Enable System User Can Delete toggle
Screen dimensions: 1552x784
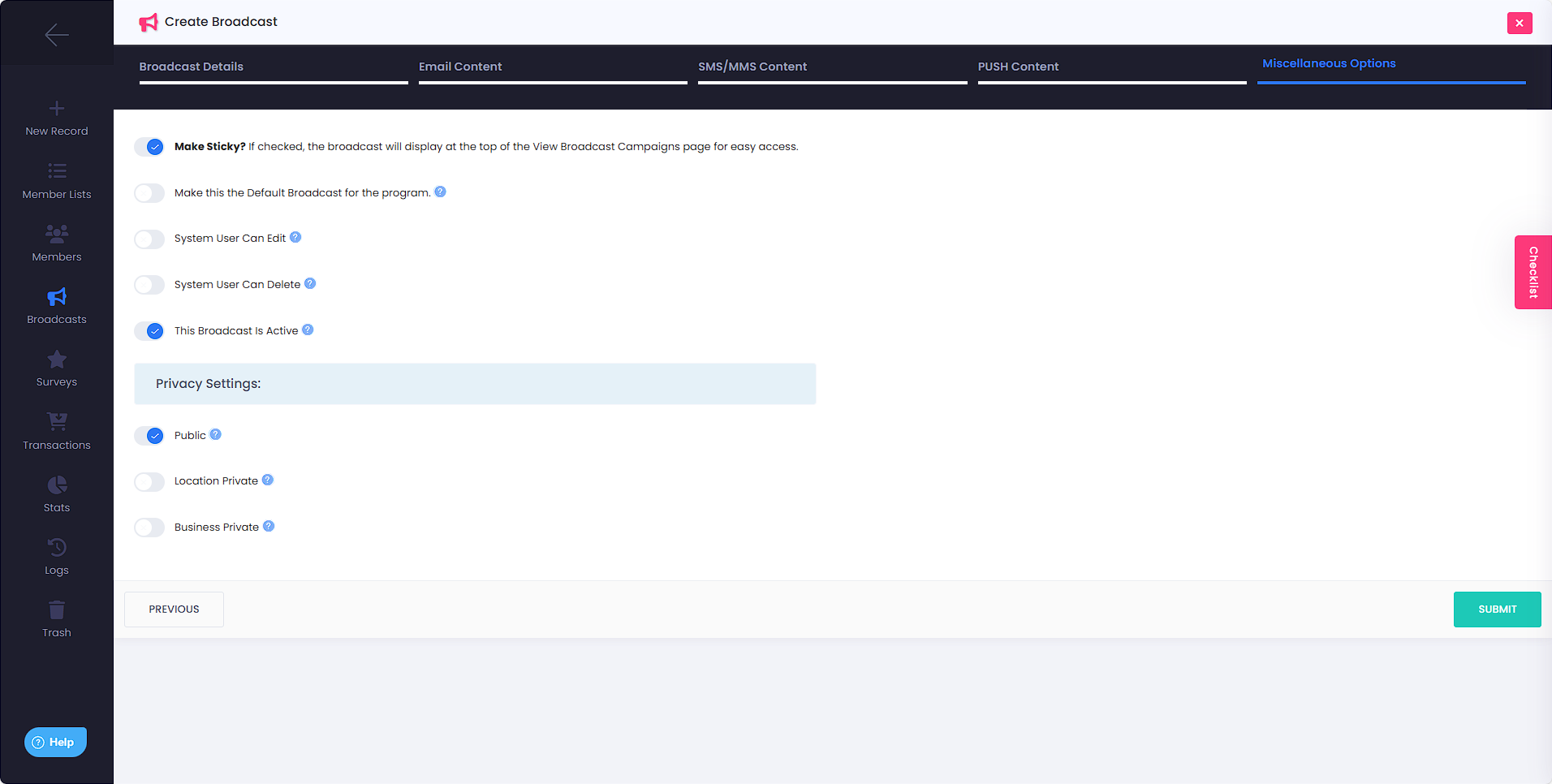coord(149,285)
